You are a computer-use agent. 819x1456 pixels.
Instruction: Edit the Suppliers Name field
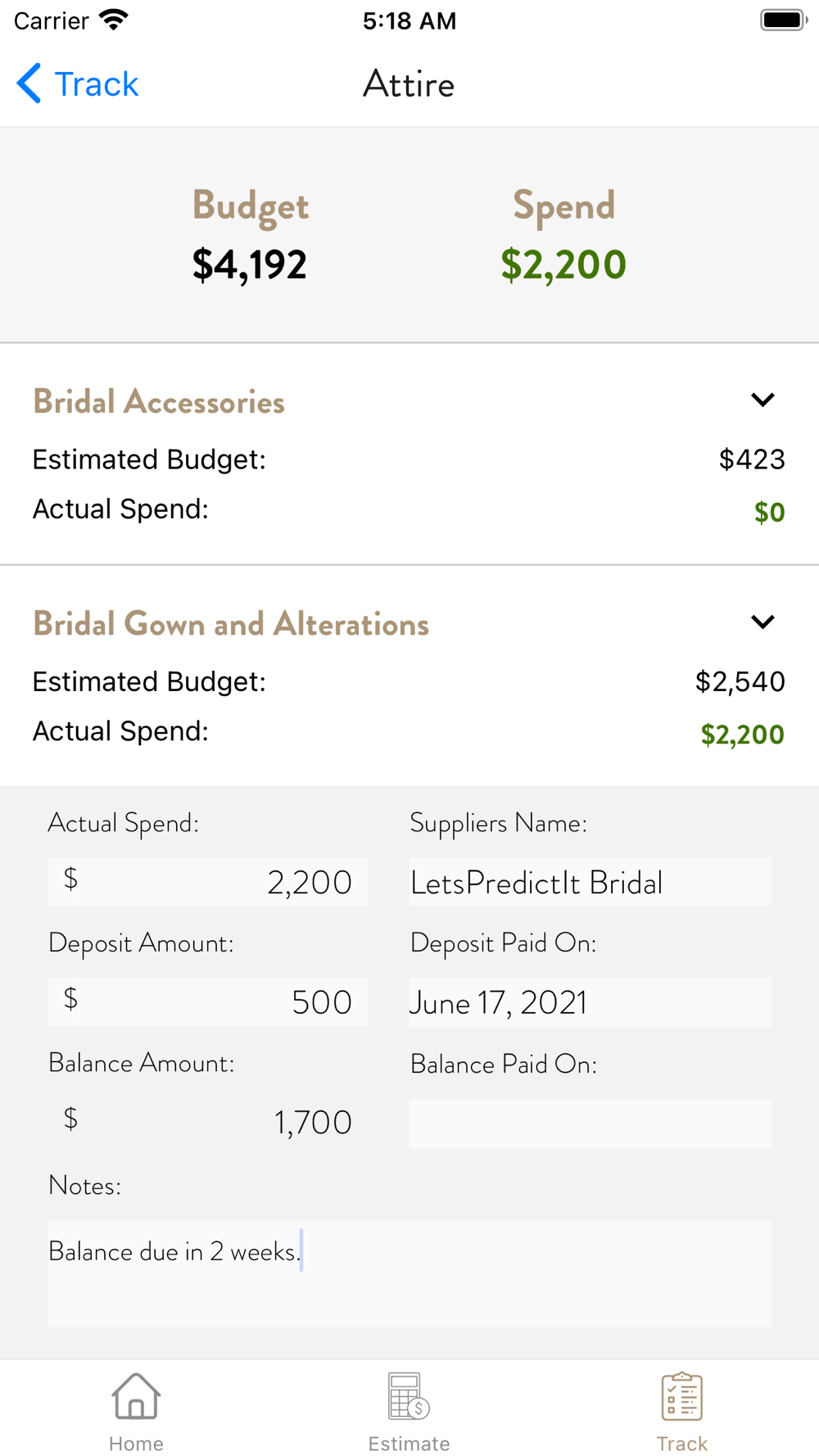590,882
